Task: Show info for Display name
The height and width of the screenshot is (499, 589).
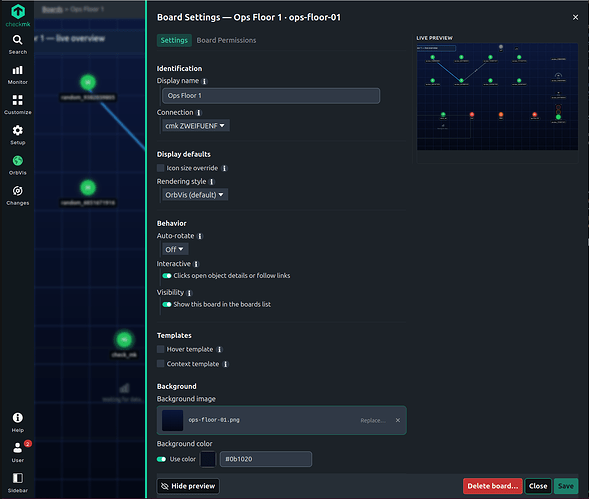Action: pos(204,81)
